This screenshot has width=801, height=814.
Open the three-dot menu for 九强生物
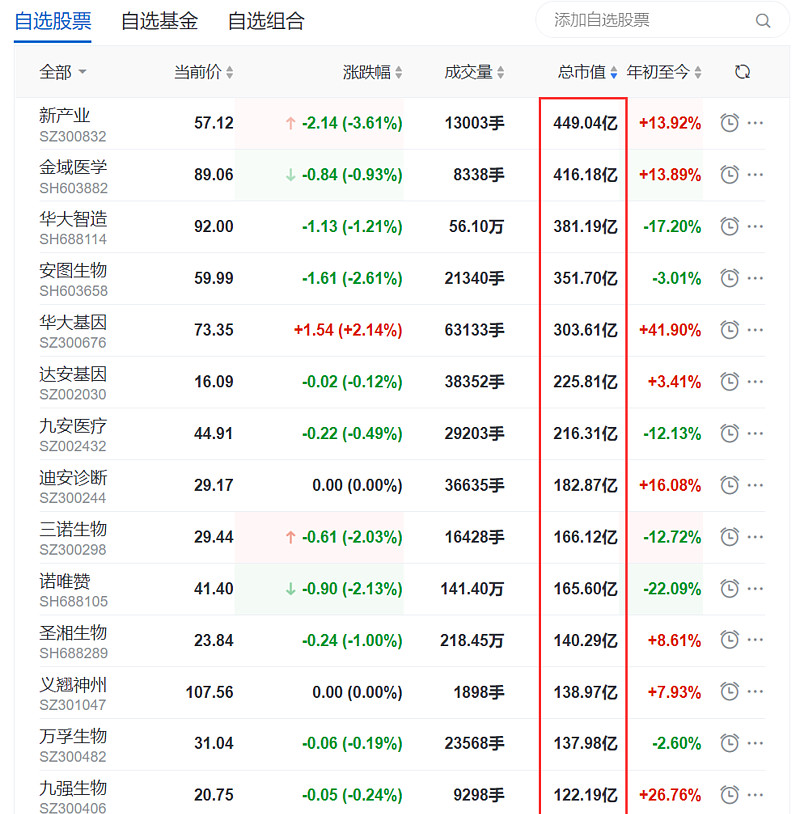(755, 795)
